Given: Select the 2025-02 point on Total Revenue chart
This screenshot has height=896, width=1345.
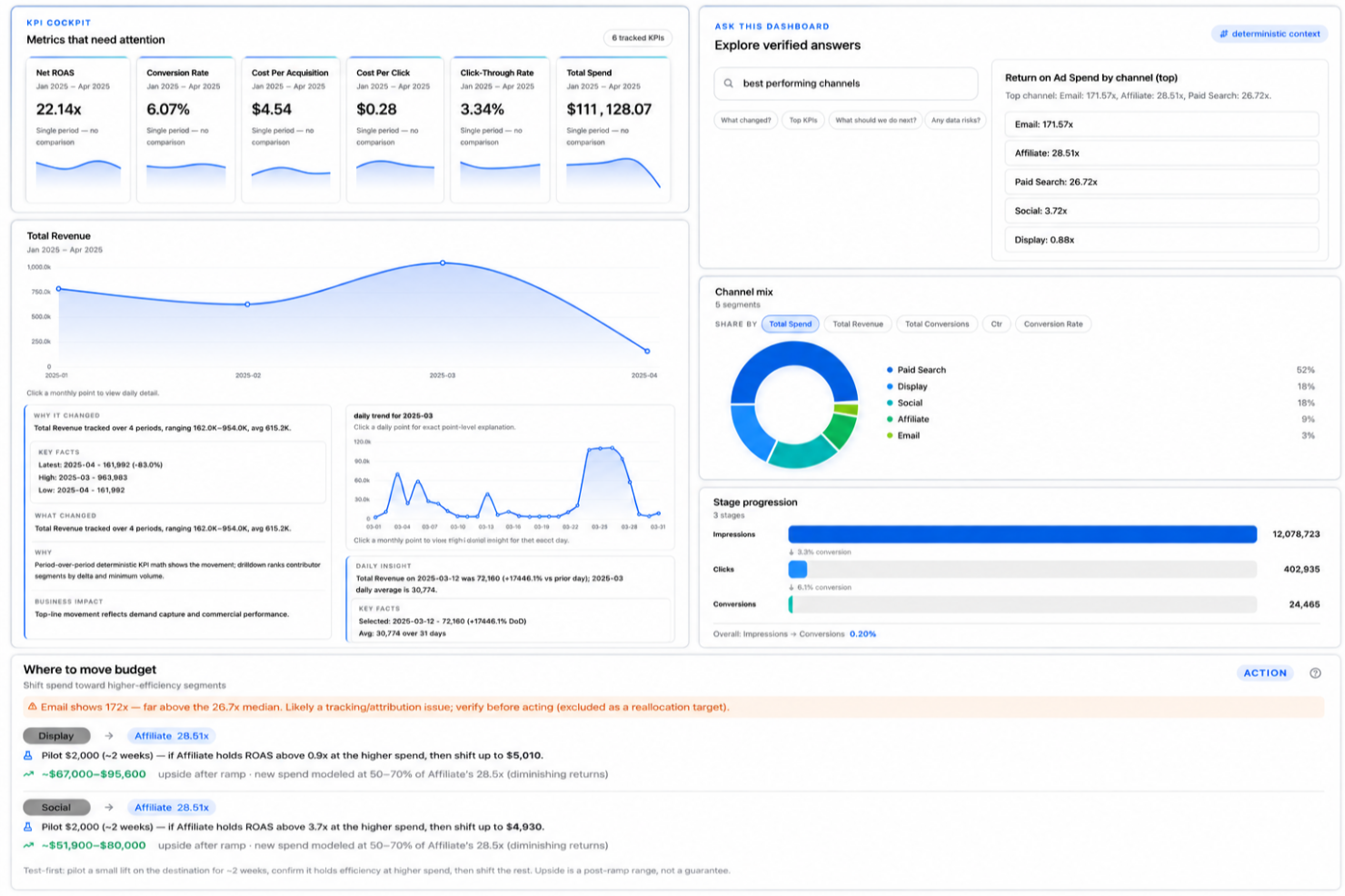Looking at the screenshot, I should point(248,304).
